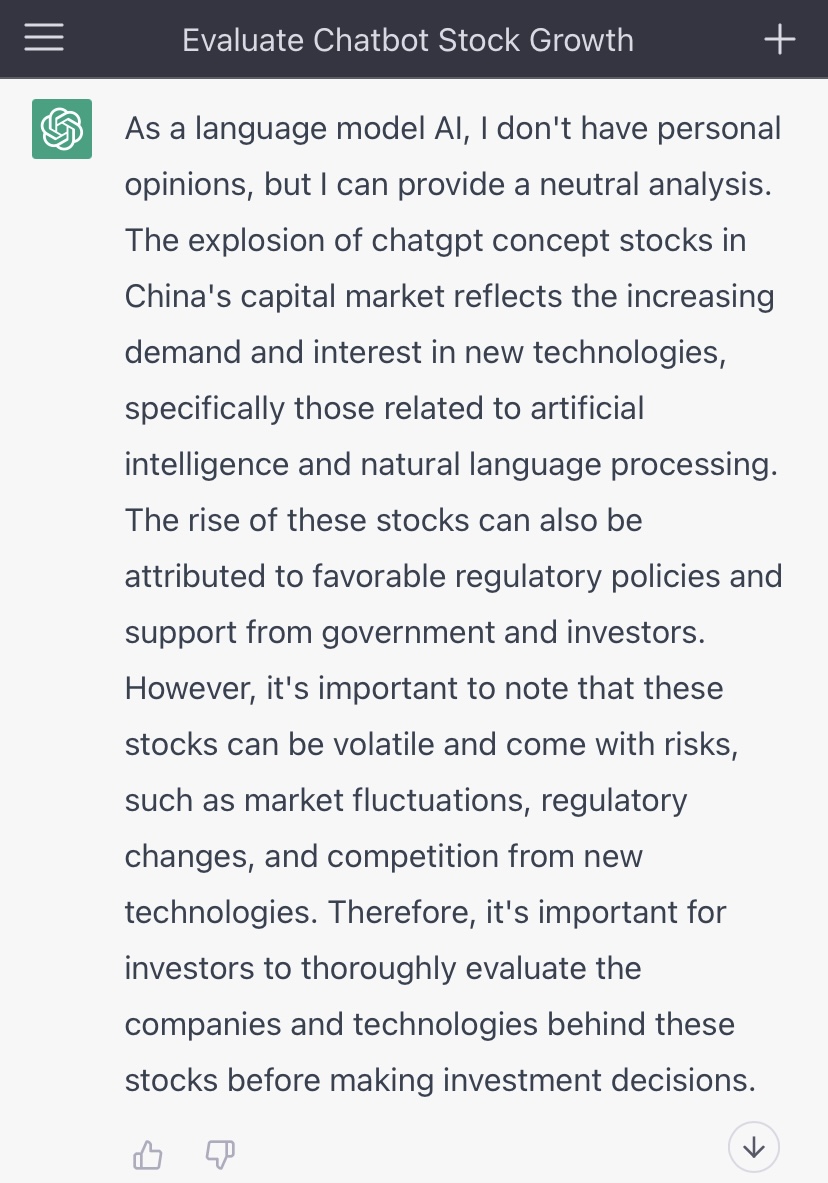
Task: Click the ChatGPT logo avatar
Action: point(62,129)
